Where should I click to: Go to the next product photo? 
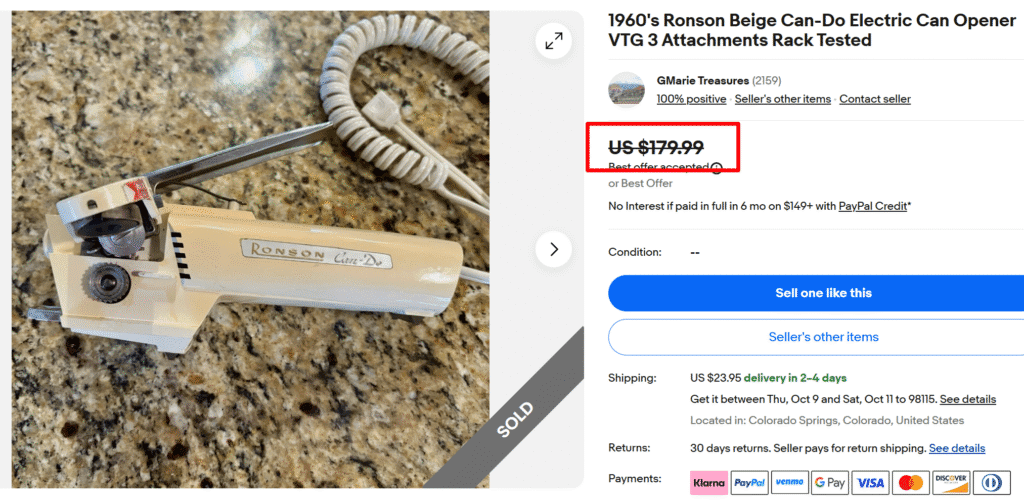point(553,248)
